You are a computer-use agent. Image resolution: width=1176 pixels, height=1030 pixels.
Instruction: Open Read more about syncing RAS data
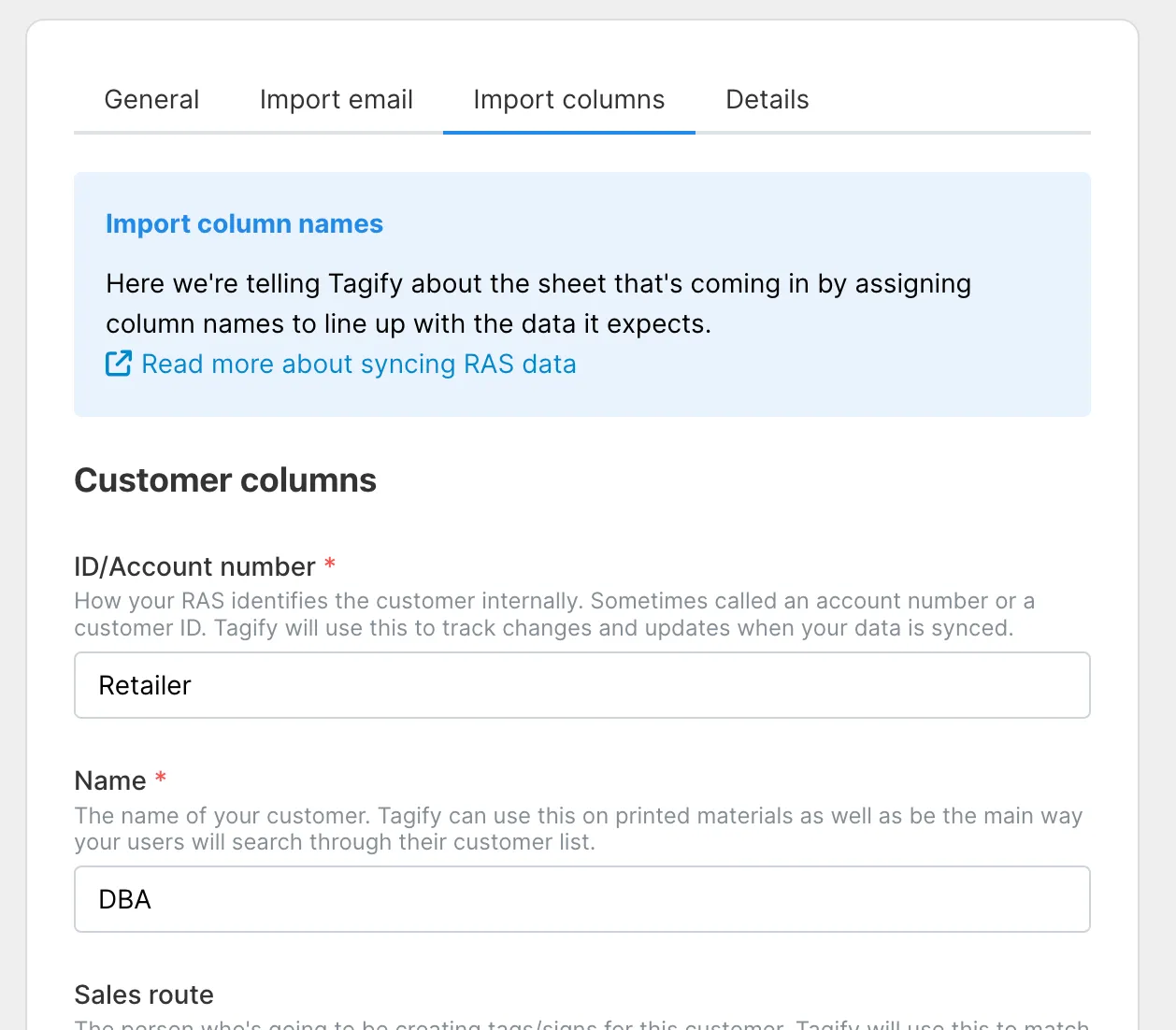(x=359, y=364)
